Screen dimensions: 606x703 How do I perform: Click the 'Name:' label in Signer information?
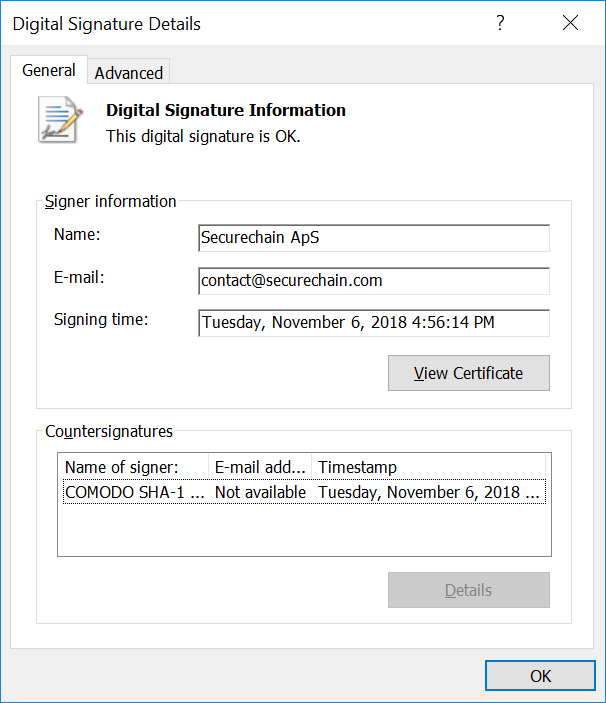[x=77, y=234]
